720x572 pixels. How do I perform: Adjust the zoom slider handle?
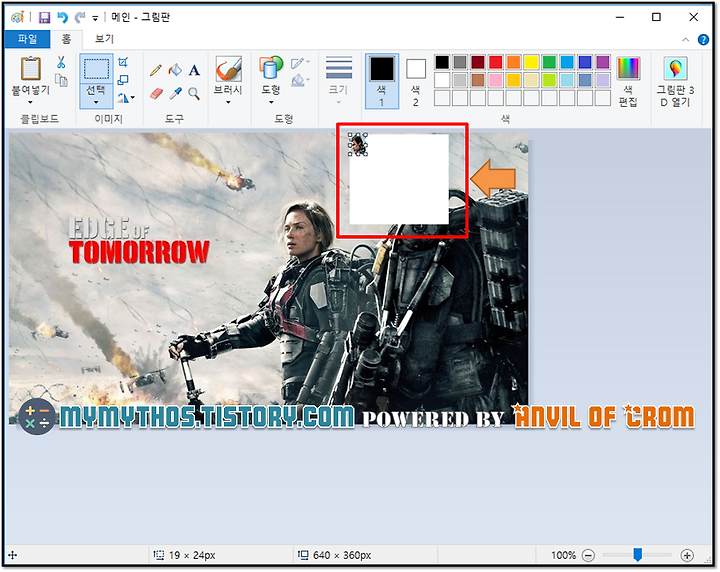click(637, 555)
